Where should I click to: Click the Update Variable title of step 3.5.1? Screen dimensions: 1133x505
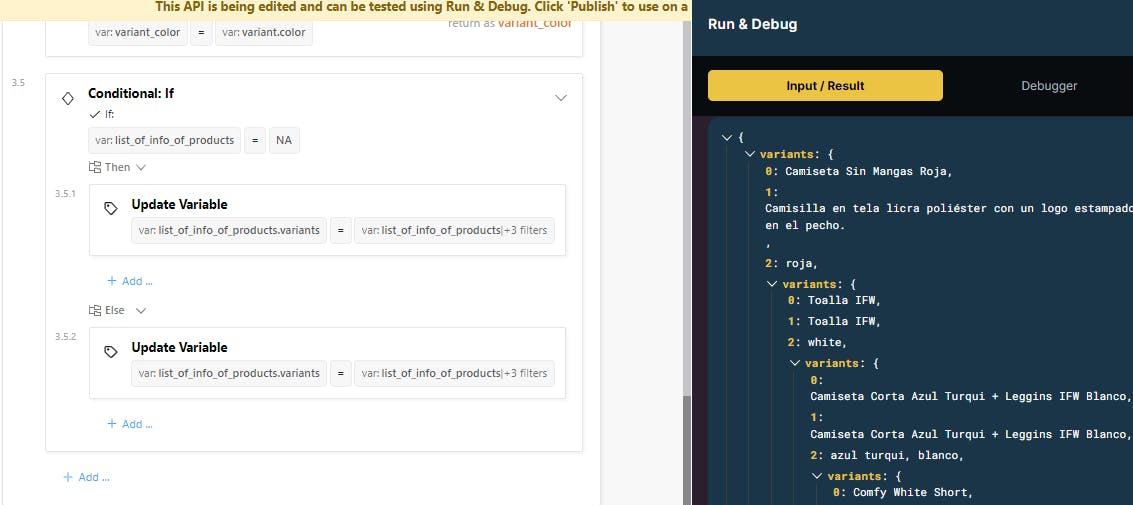click(179, 204)
